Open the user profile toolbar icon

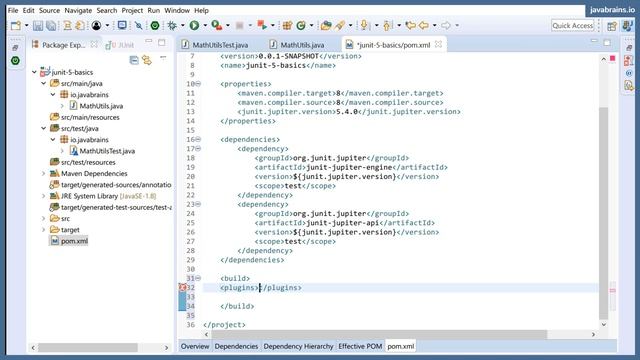pos(96,26)
